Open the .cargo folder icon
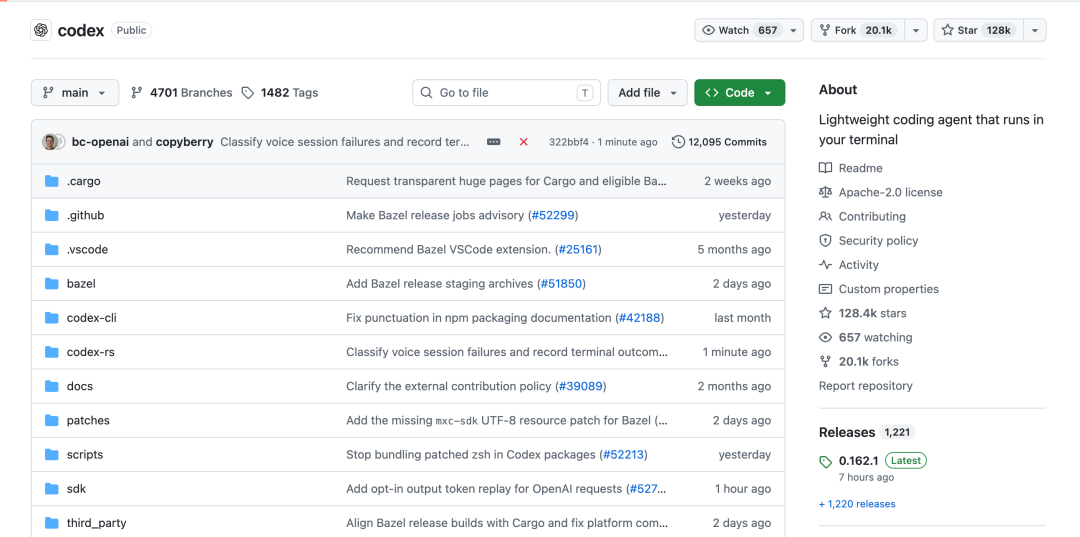 click(52, 181)
